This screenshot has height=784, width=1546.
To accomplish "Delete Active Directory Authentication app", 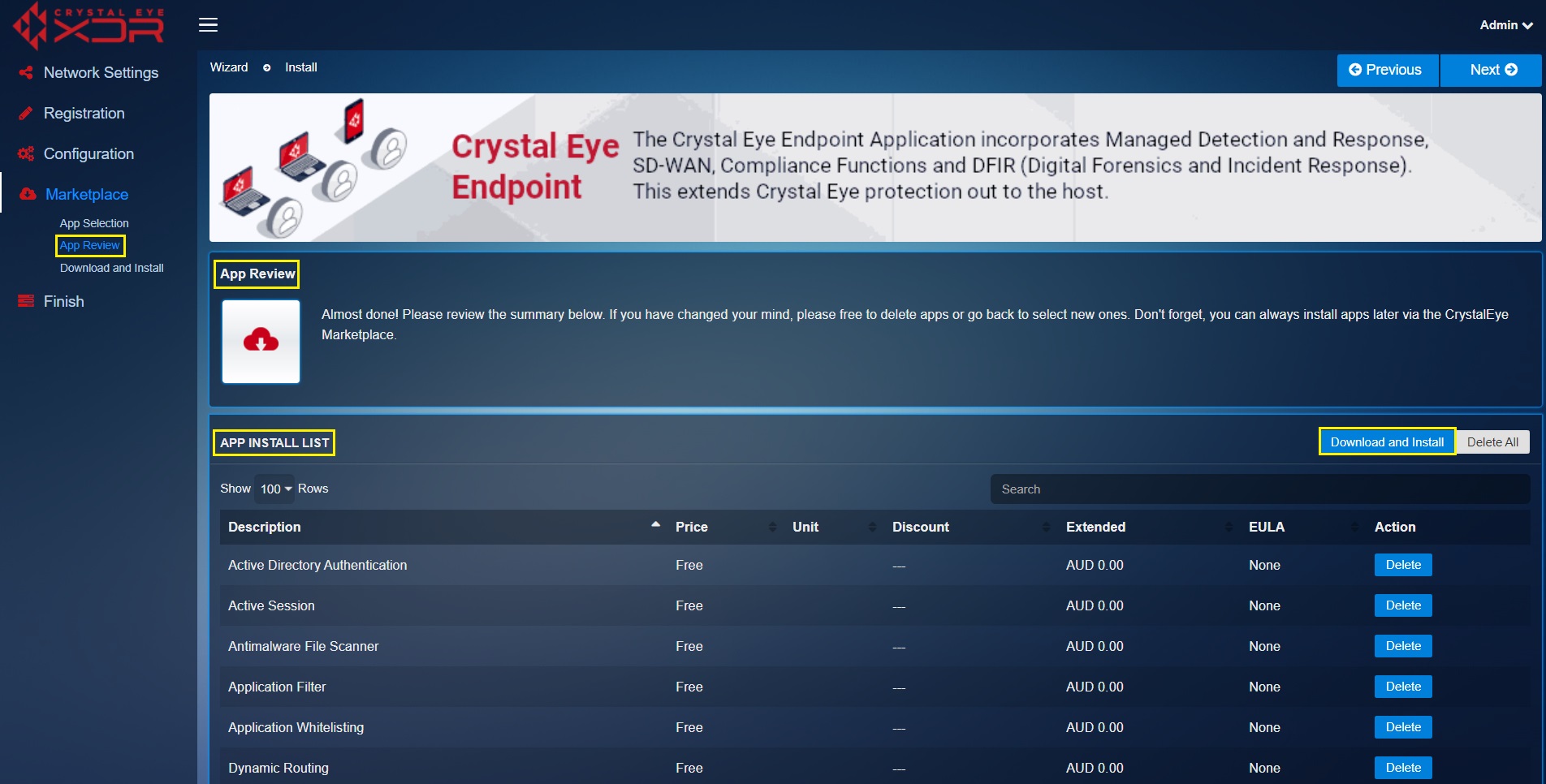I will click(1402, 565).
